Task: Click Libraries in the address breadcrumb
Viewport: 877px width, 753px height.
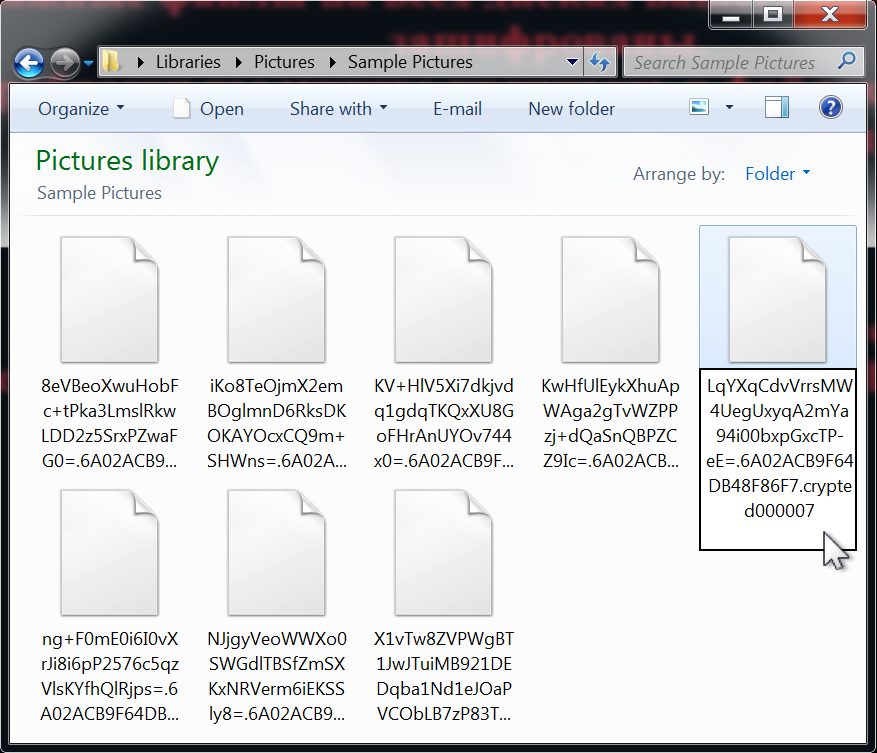Action: pyautogui.click(x=188, y=62)
